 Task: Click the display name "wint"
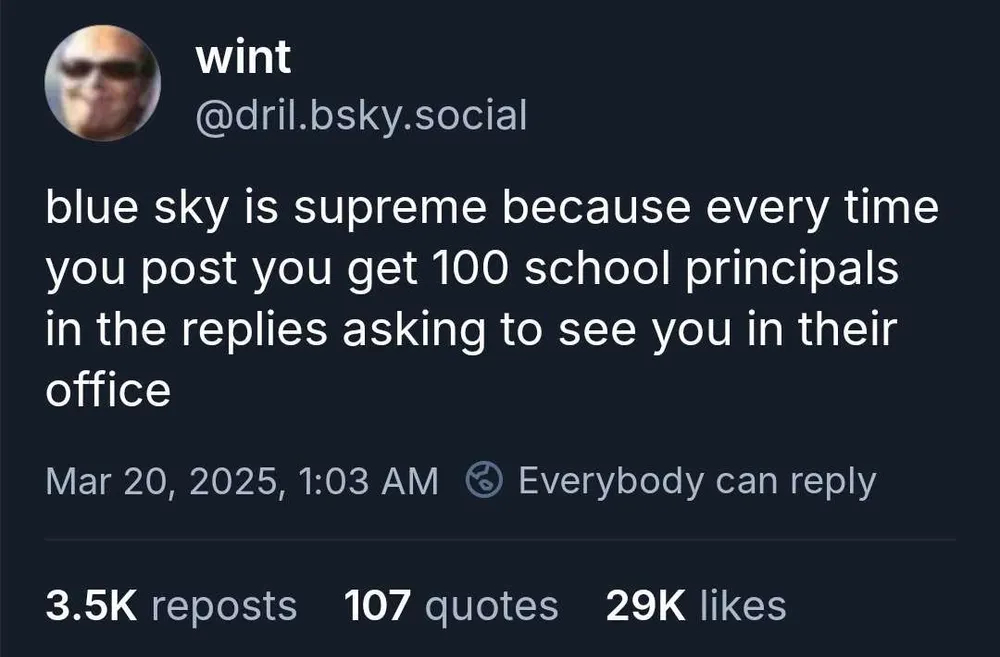(x=243, y=58)
